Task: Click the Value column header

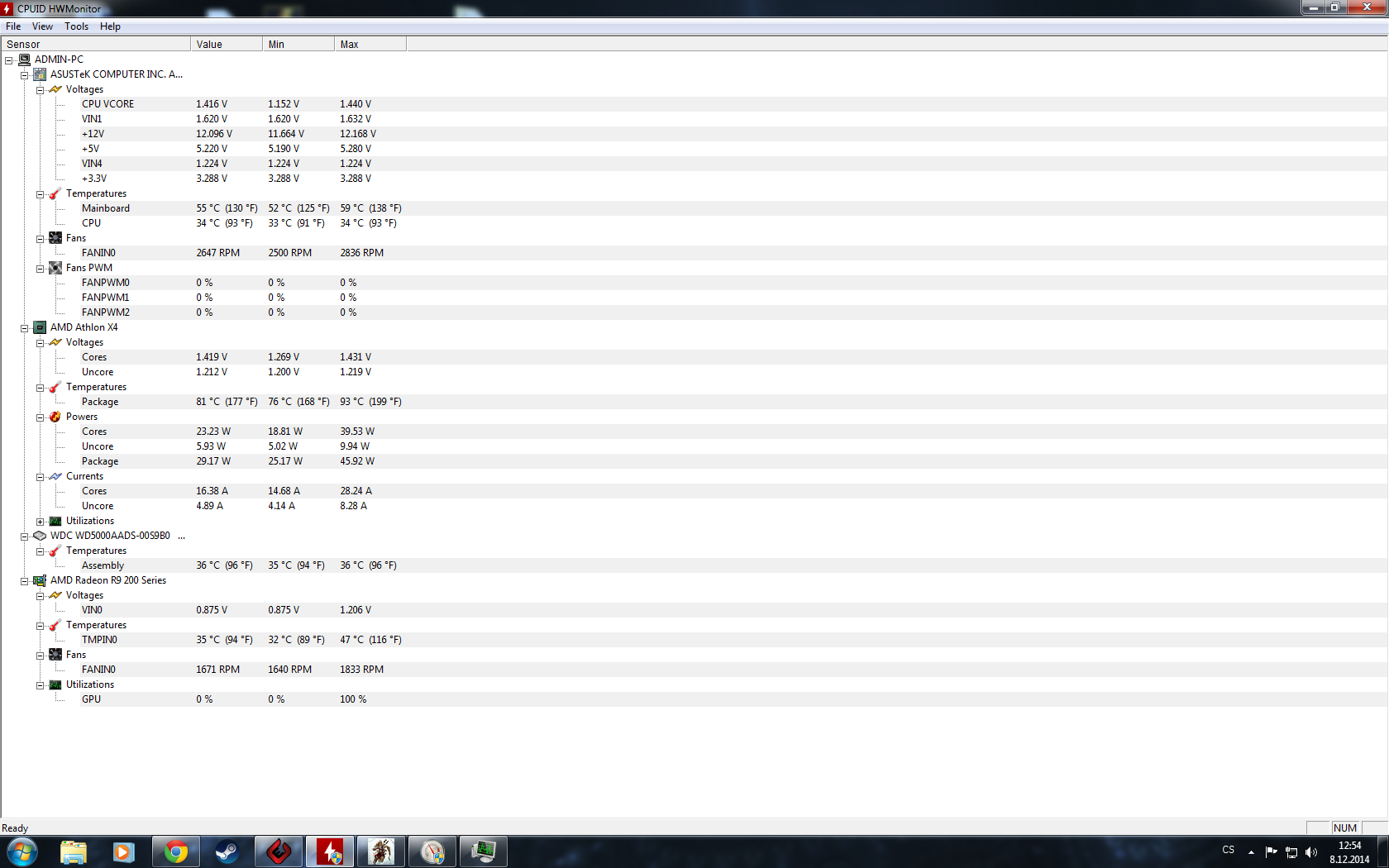Action: coord(227,45)
